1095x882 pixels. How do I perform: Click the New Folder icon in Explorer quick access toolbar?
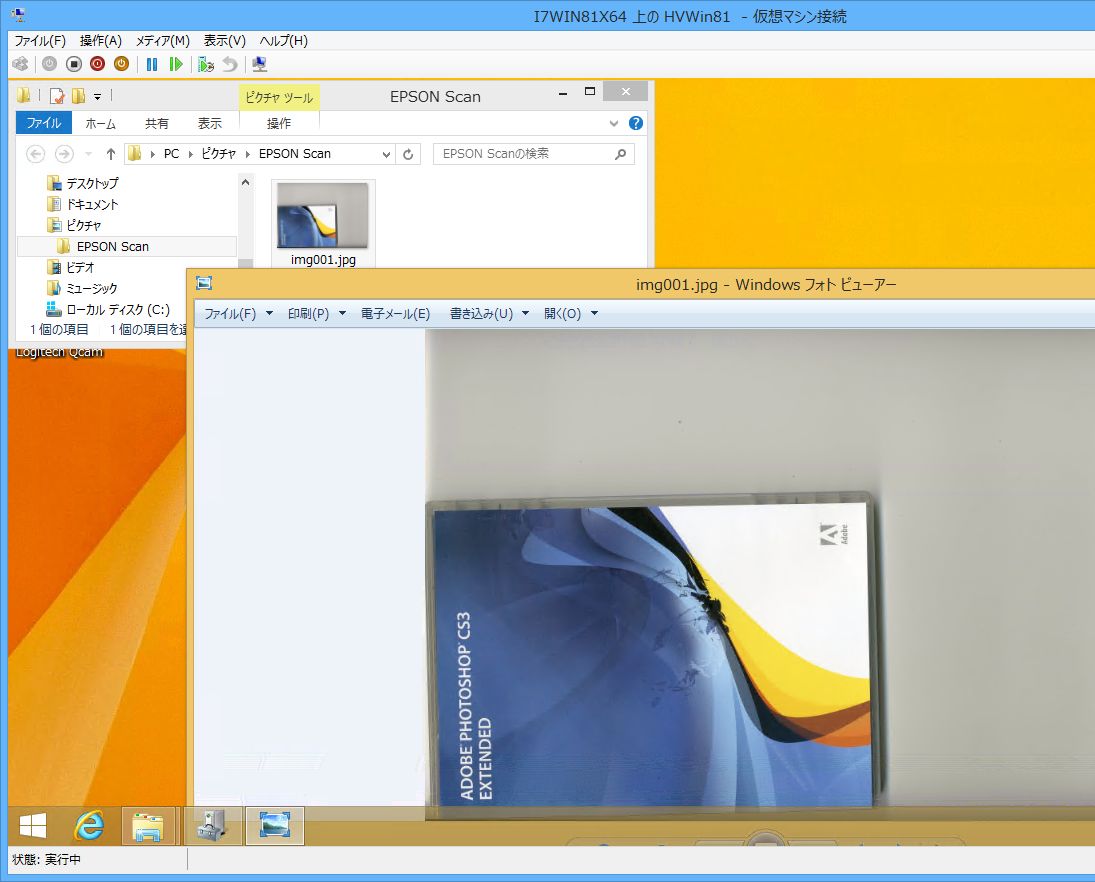coord(78,96)
